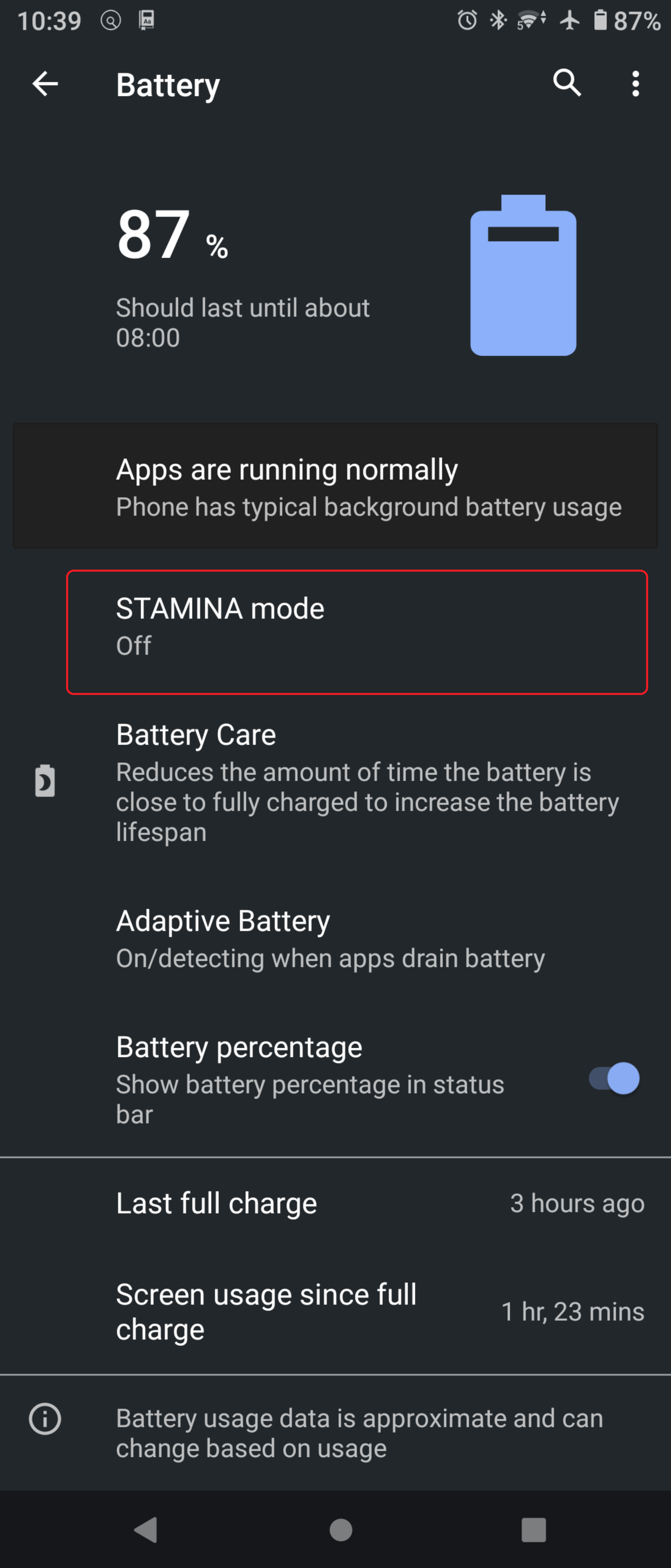Tap the recent apps square button
The width and height of the screenshot is (671, 1568).
[x=533, y=1530]
